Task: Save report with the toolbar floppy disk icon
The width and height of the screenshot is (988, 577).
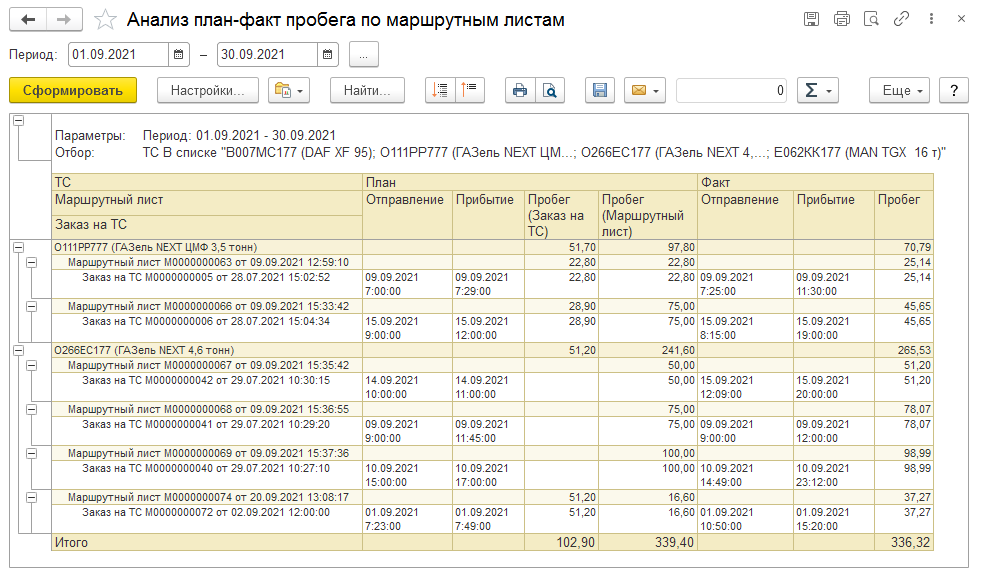Action: pyautogui.click(x=600, y=90)
